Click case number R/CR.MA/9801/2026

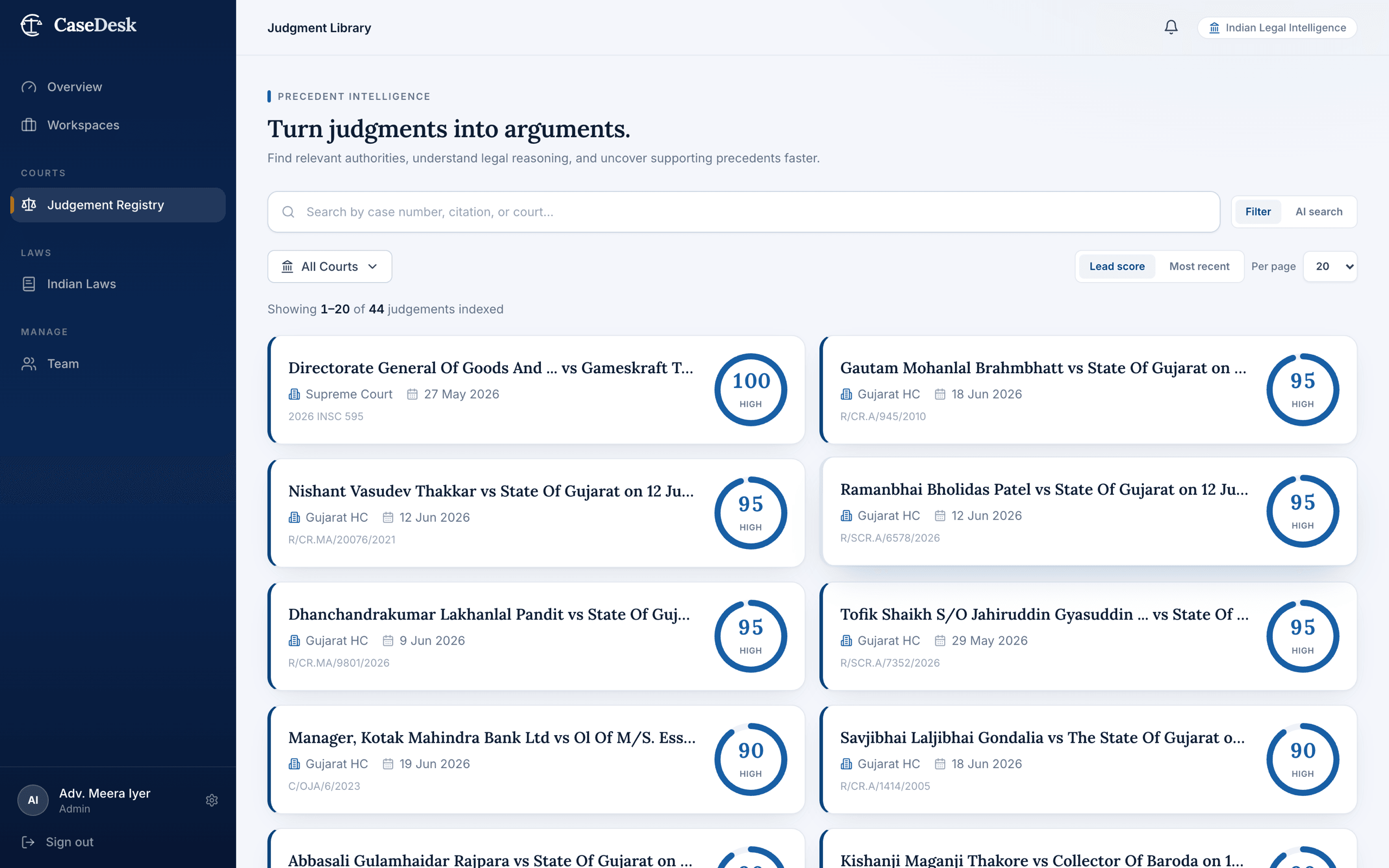tap(339, 662)
